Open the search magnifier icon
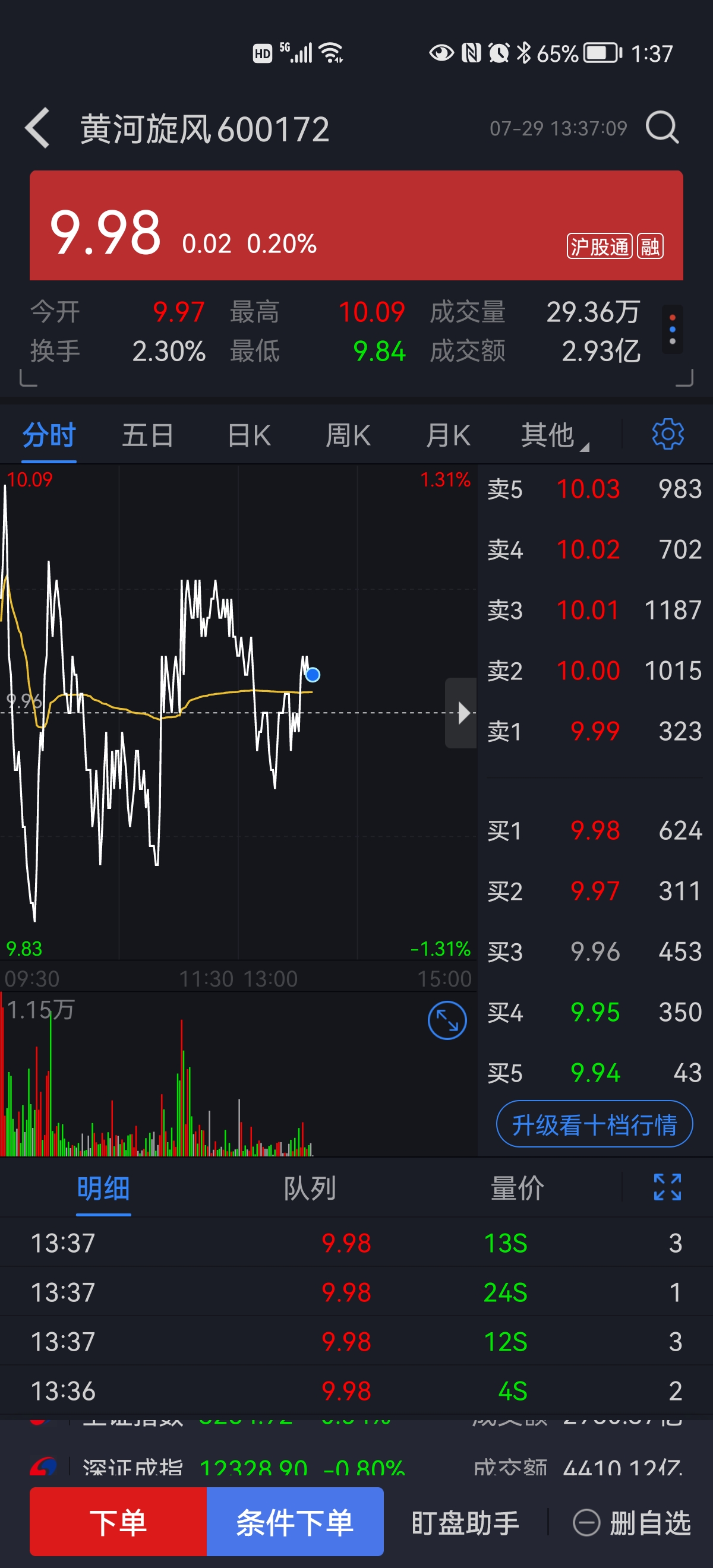 click(662, 127)
